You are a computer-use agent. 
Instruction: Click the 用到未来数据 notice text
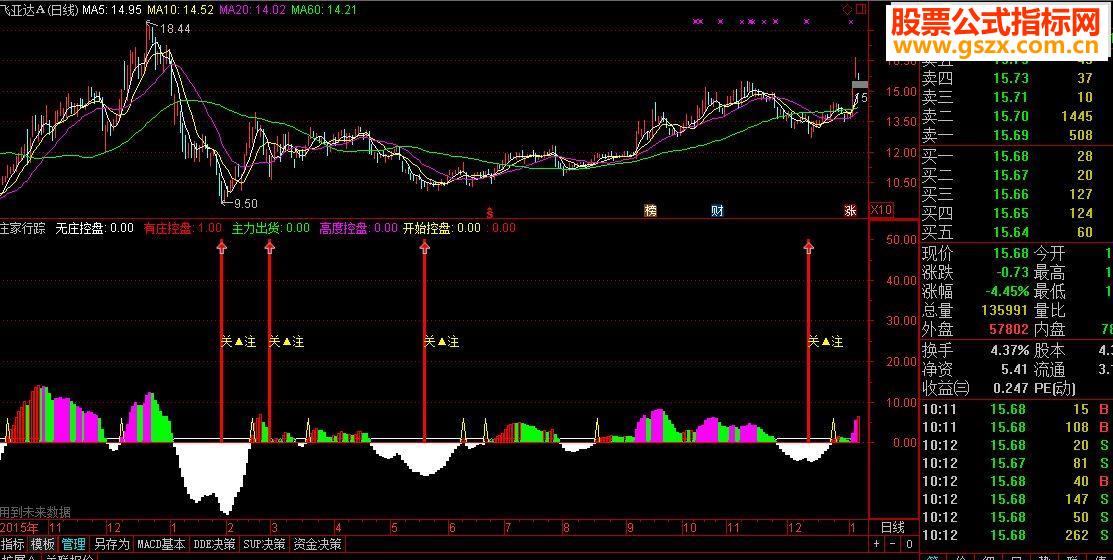point(35,512)
